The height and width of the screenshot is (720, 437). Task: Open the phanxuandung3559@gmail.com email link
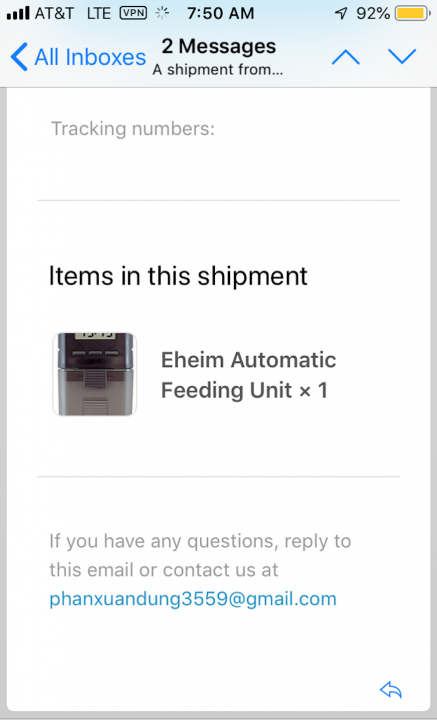(193, 599)
